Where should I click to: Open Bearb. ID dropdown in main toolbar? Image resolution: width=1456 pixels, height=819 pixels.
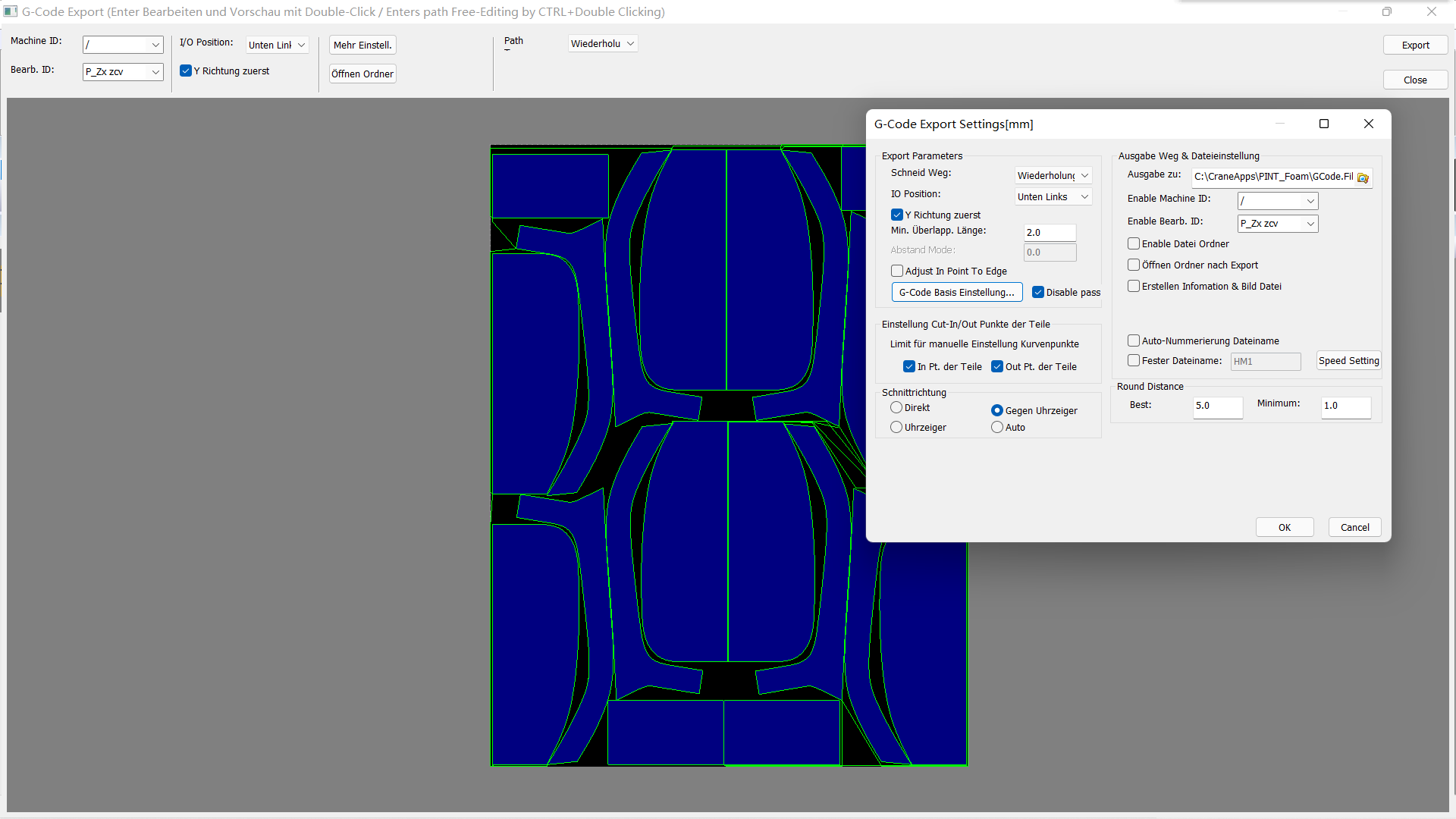click(123, 71)
